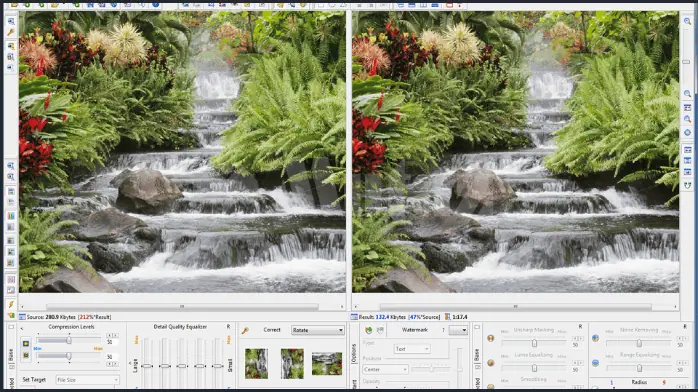
Task: Click the source image horizontal scrollbar
Action: [182, 307]
